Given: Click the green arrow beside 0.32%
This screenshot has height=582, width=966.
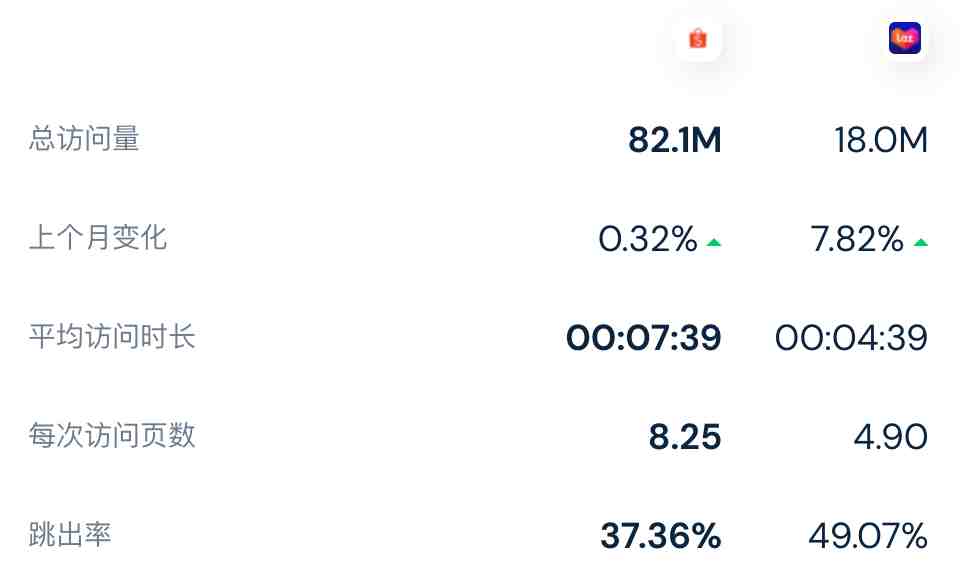Looking at the screenshot, I should (x=713, y=243).
